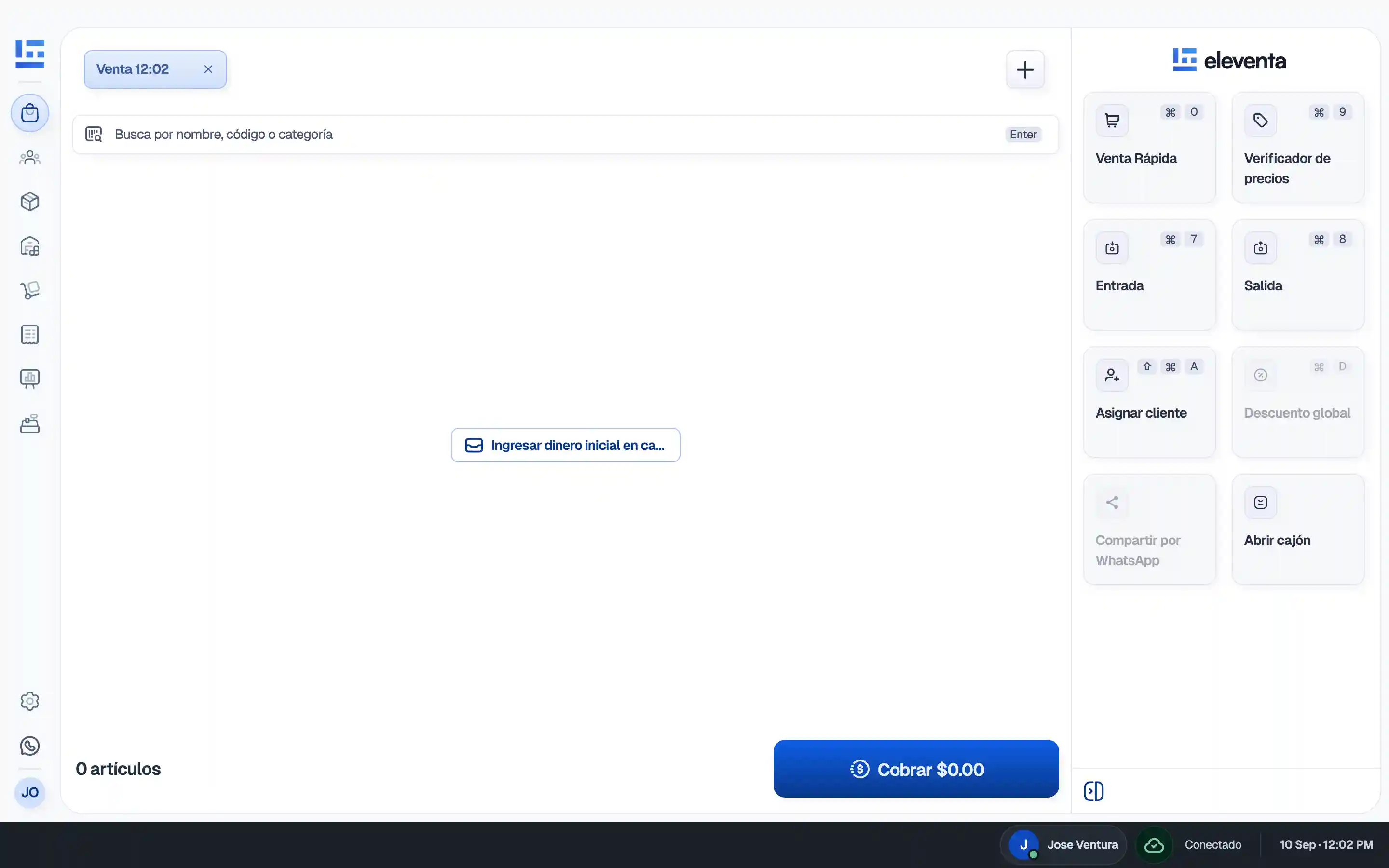This screenshot has width=1389, height=868.
Task: Open the Entrada cash-in card
Action: pyautogui.click(x=1149, y=275)
